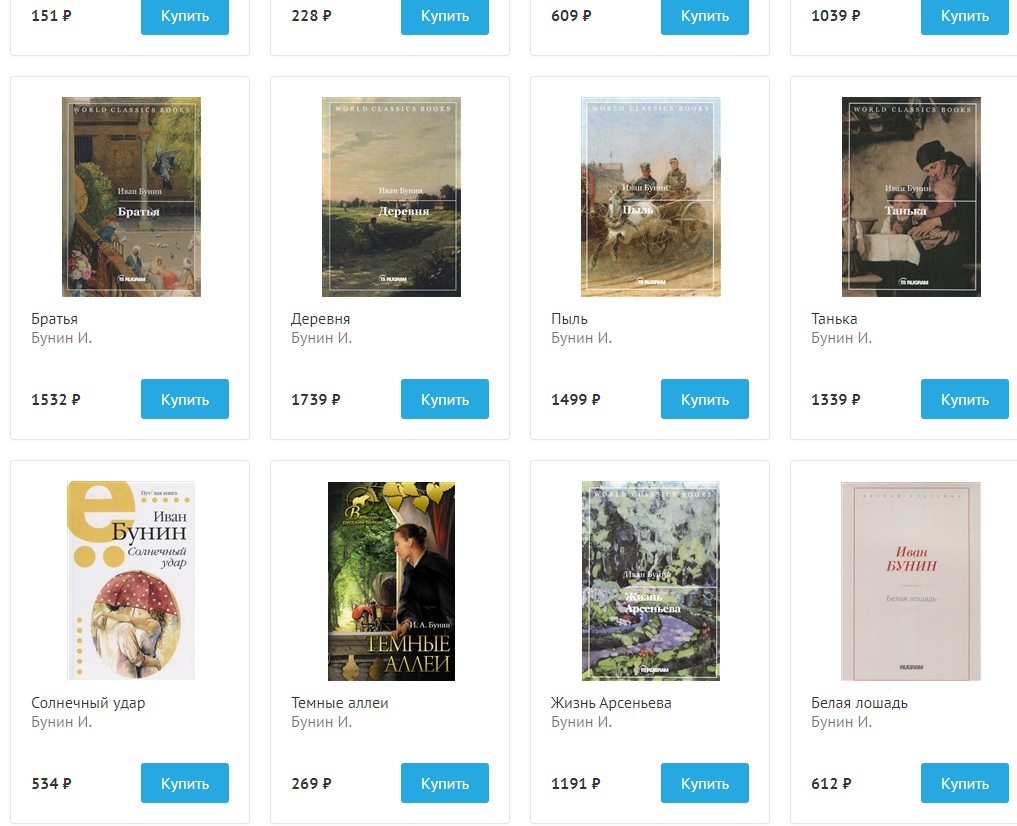Open the Танька book cover image

911,197
